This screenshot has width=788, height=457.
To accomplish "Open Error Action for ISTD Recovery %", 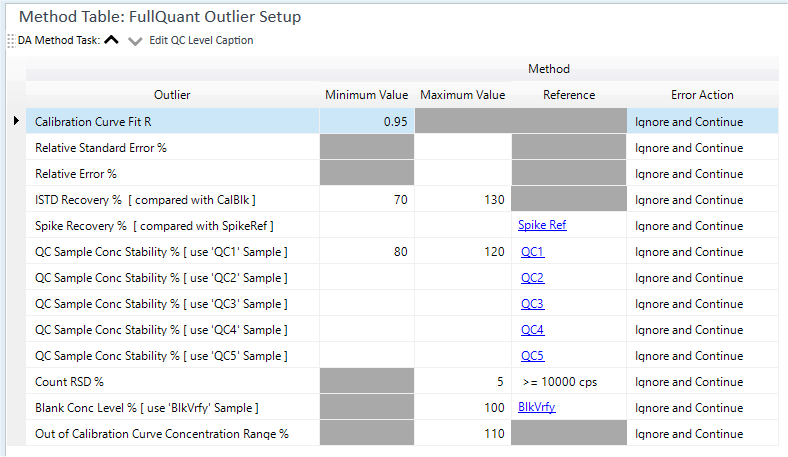I will click(x=703, y=200).
